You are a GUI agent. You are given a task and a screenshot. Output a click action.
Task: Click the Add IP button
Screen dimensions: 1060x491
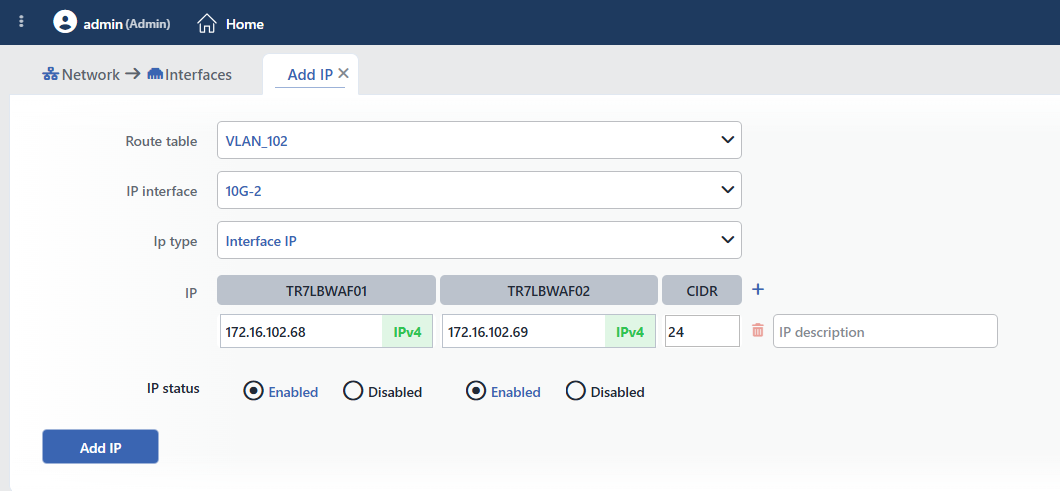(100, 446)
